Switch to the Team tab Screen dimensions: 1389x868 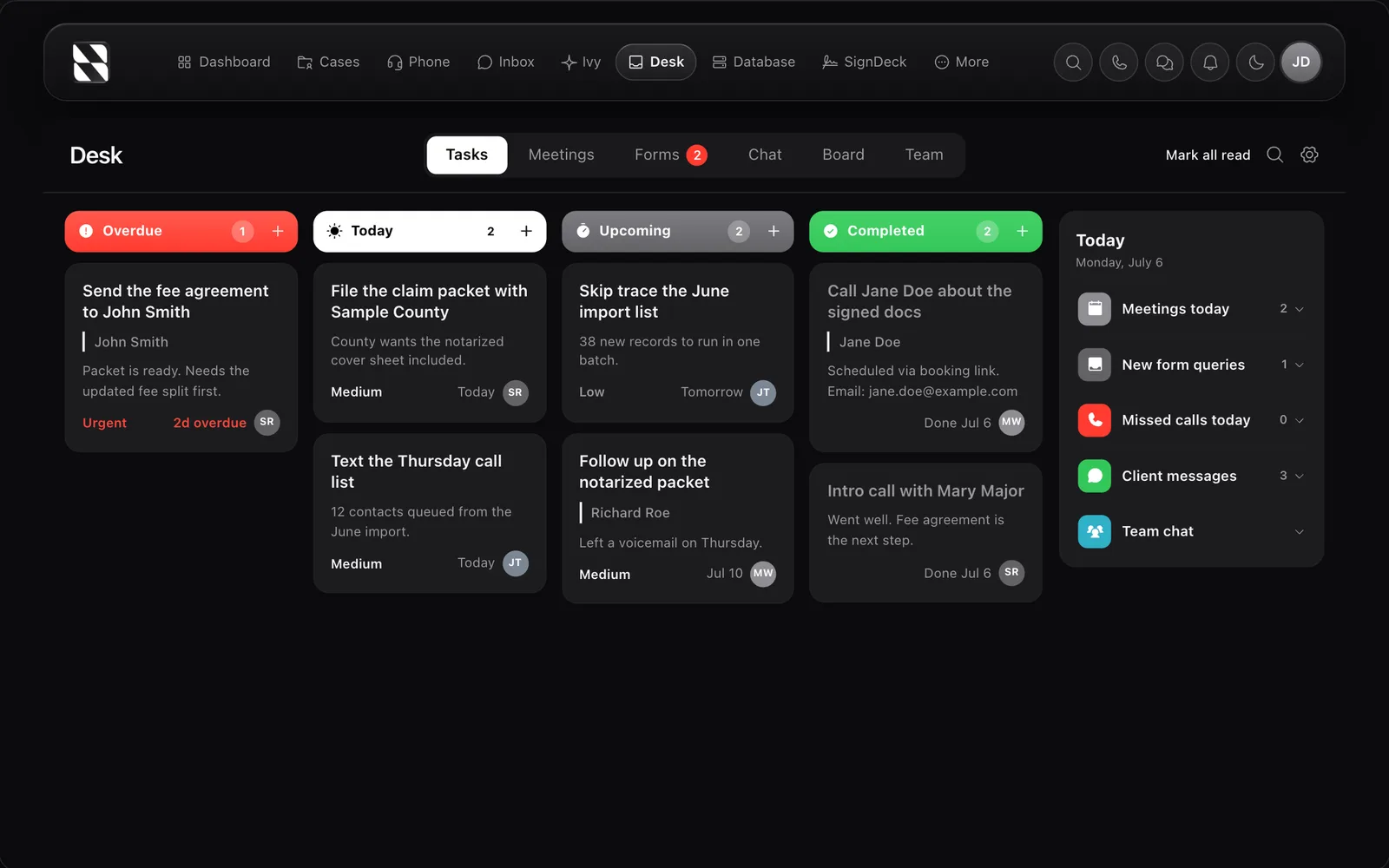(924, 155)
